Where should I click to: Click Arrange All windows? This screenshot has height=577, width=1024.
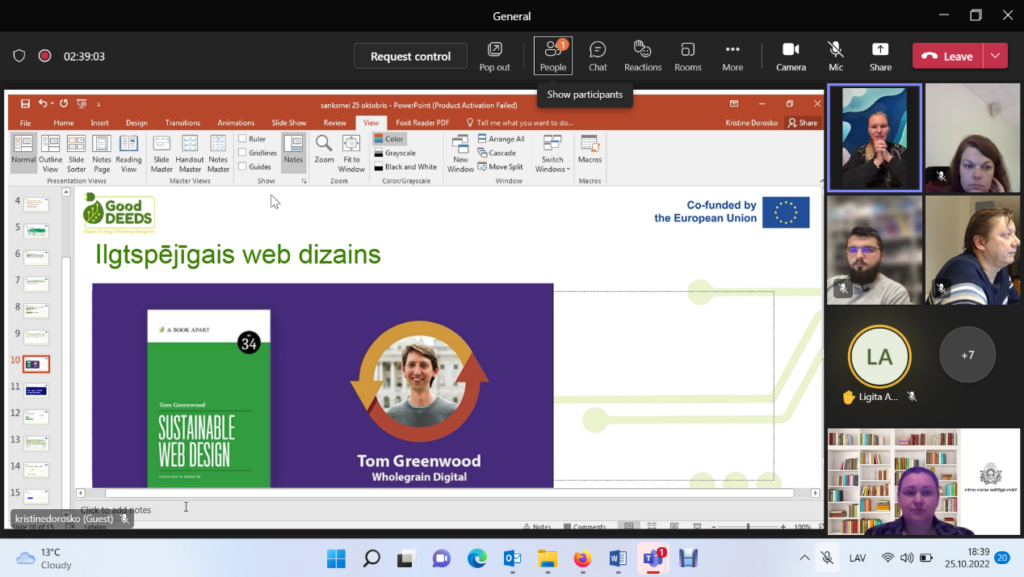(501, 138)
